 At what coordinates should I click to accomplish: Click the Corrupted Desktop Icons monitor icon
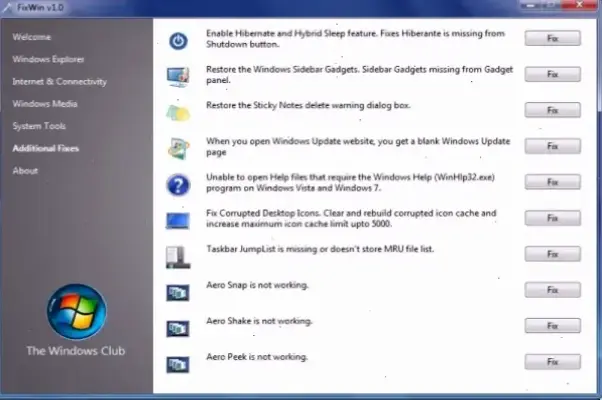178,221
